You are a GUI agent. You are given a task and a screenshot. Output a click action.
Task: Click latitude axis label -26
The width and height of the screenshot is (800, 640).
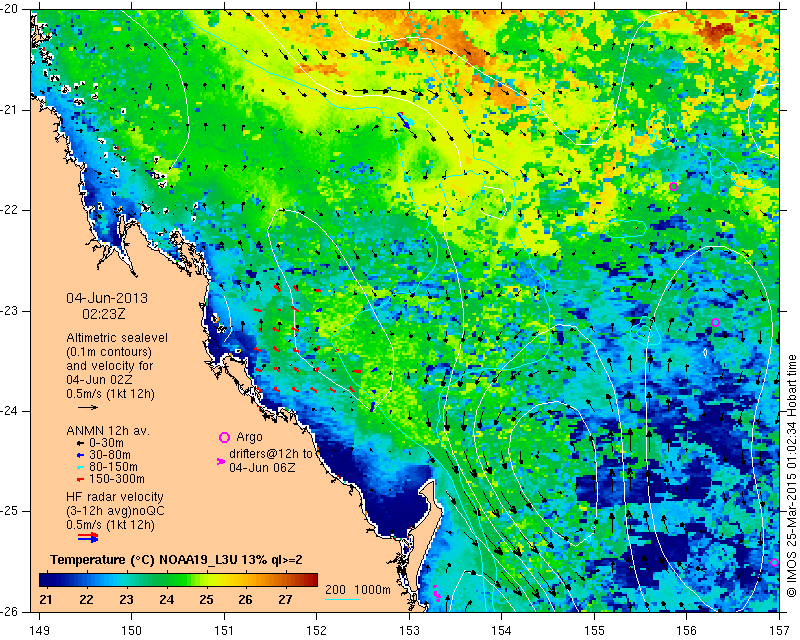click(x=10, y=611)
